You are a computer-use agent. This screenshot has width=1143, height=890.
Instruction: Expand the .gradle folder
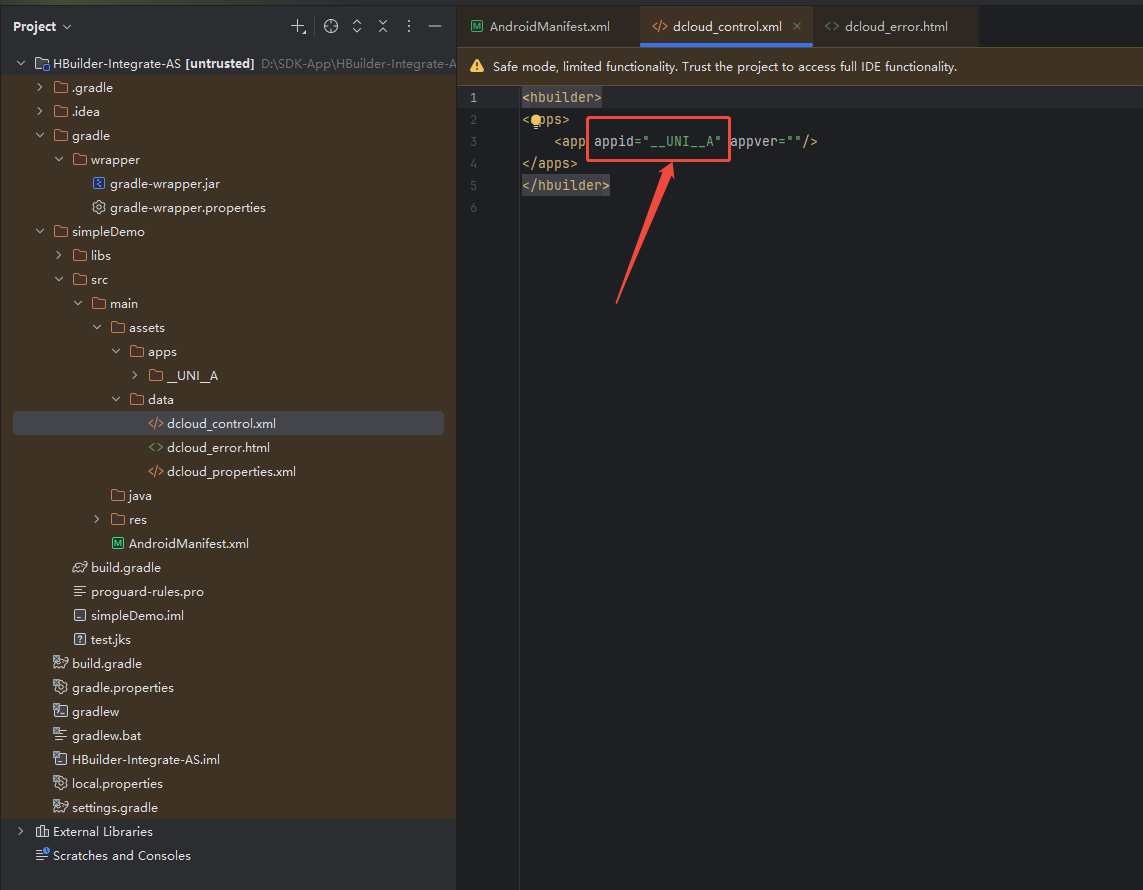point(40,88)
